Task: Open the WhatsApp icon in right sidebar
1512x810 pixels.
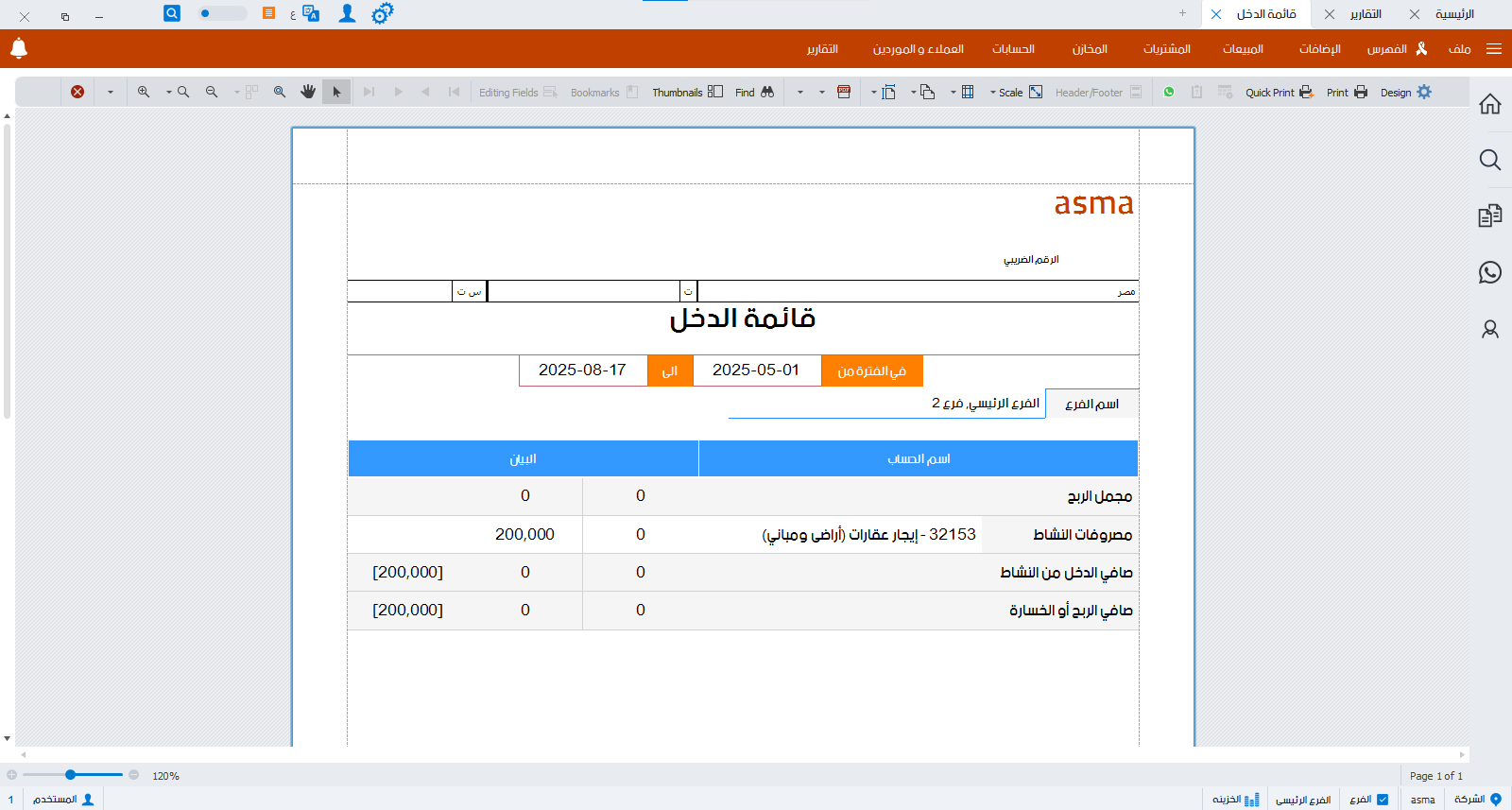Action: pos(1490,272)
